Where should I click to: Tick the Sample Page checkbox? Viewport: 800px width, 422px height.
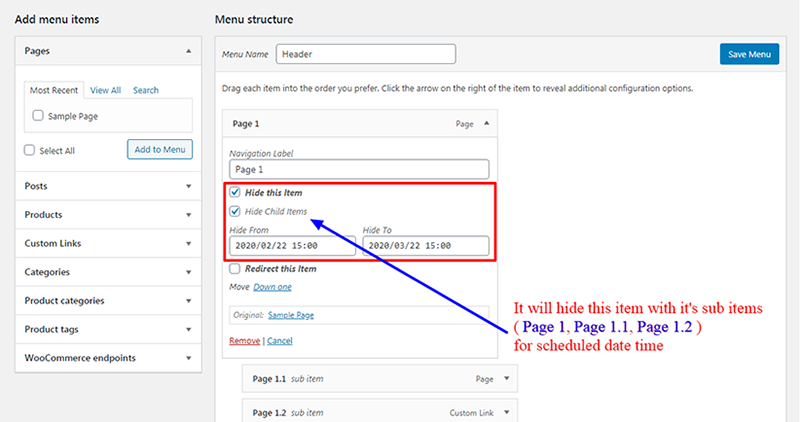click(x=38, y=115)
